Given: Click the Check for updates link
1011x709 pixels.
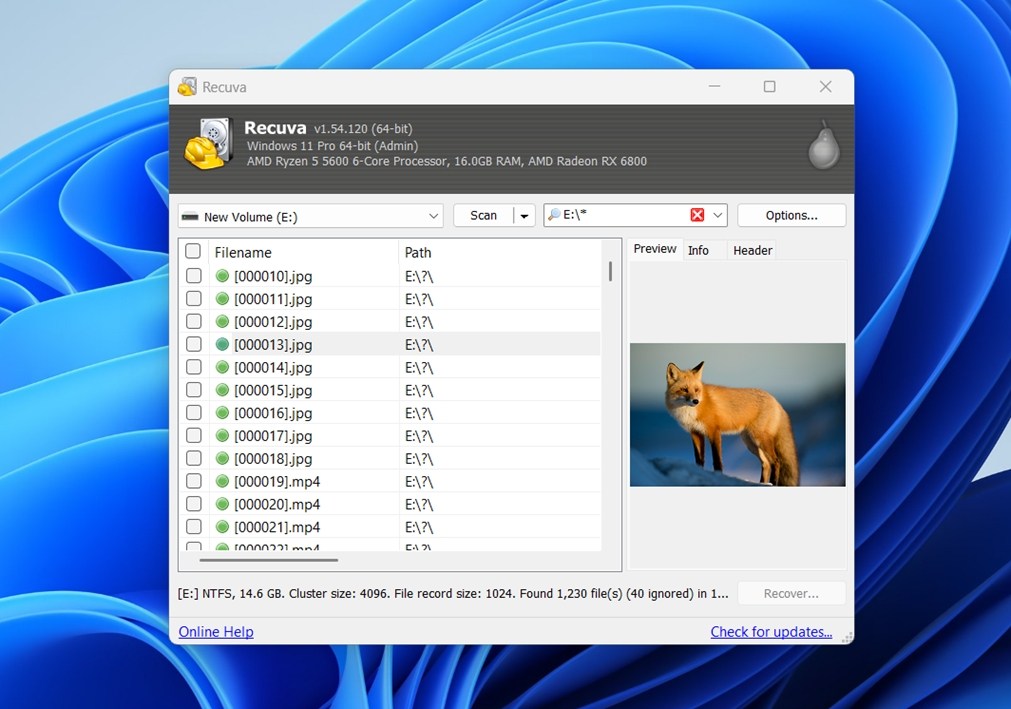Looking at the screenshot, I should click(x=771, y=631).
